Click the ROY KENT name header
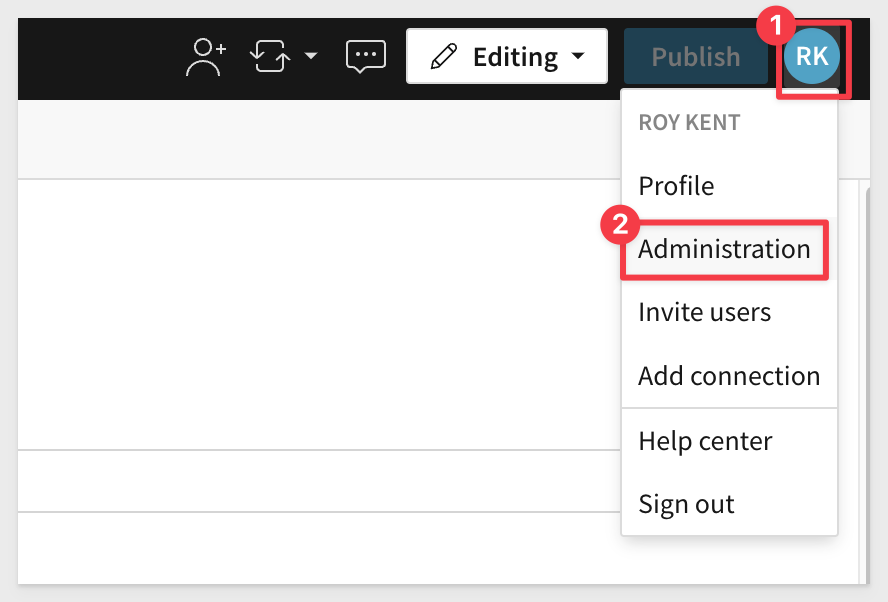 [x=689, y=123]
